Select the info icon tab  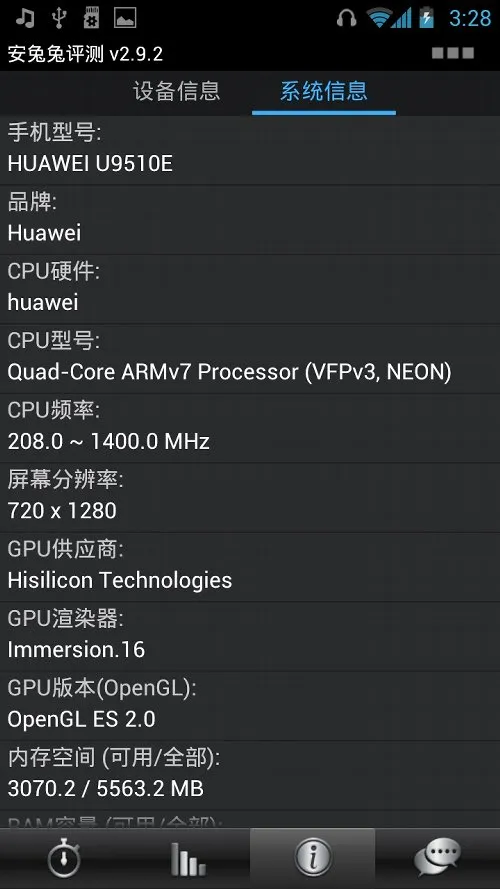(312, 858)
